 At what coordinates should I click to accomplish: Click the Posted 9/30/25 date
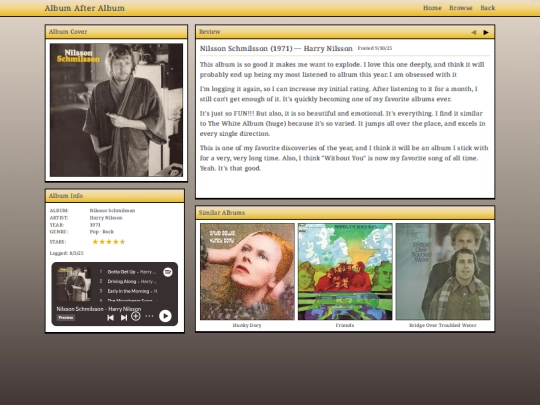(375, 48)
